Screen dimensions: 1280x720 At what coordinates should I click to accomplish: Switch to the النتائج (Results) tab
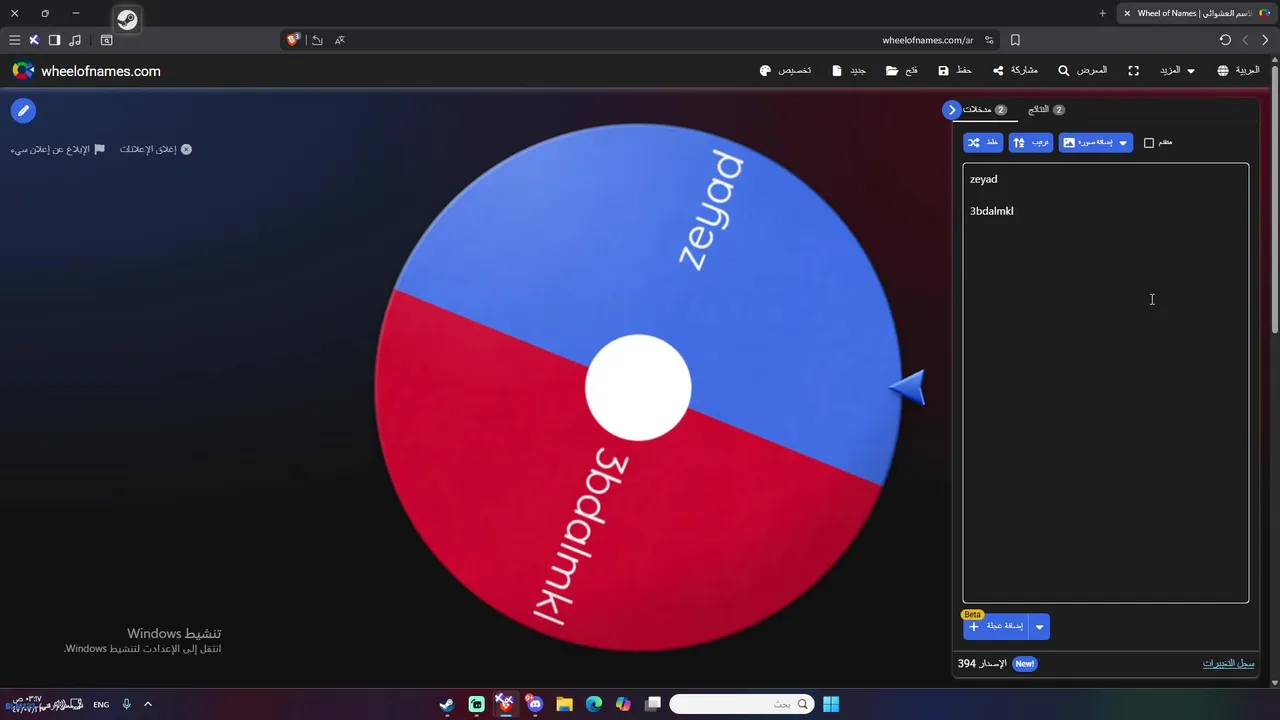(1046, 110)
